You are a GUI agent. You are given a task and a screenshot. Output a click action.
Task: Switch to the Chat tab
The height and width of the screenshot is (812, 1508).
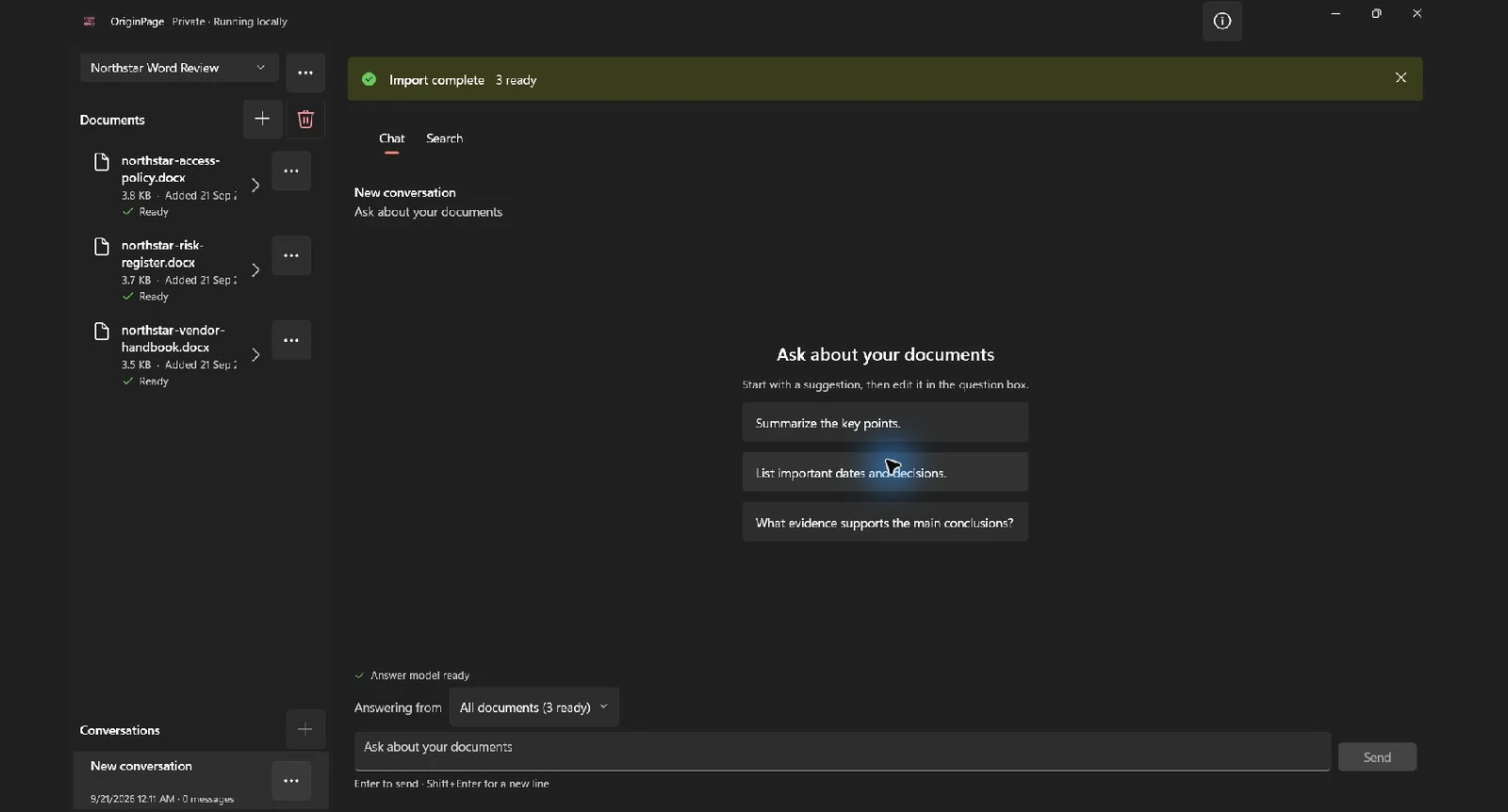point(391,138)
